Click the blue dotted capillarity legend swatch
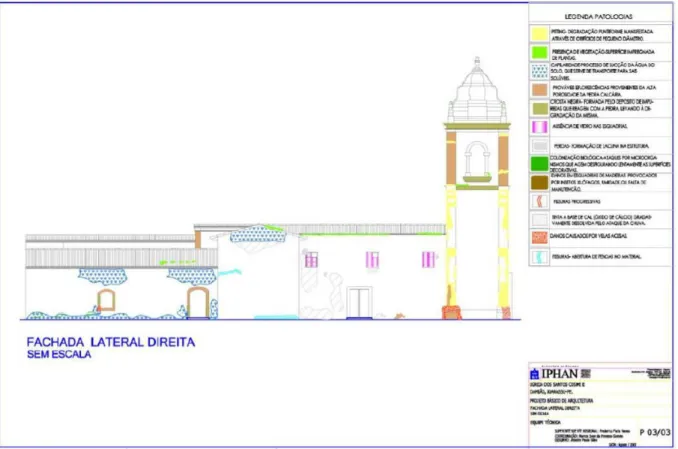678x449 pixels. coord(539,71)
